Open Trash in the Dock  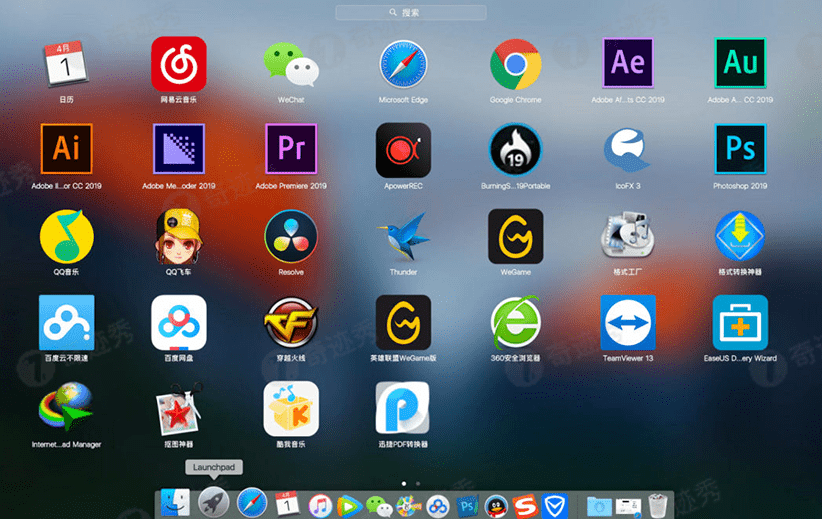click(x=657, y=505)
